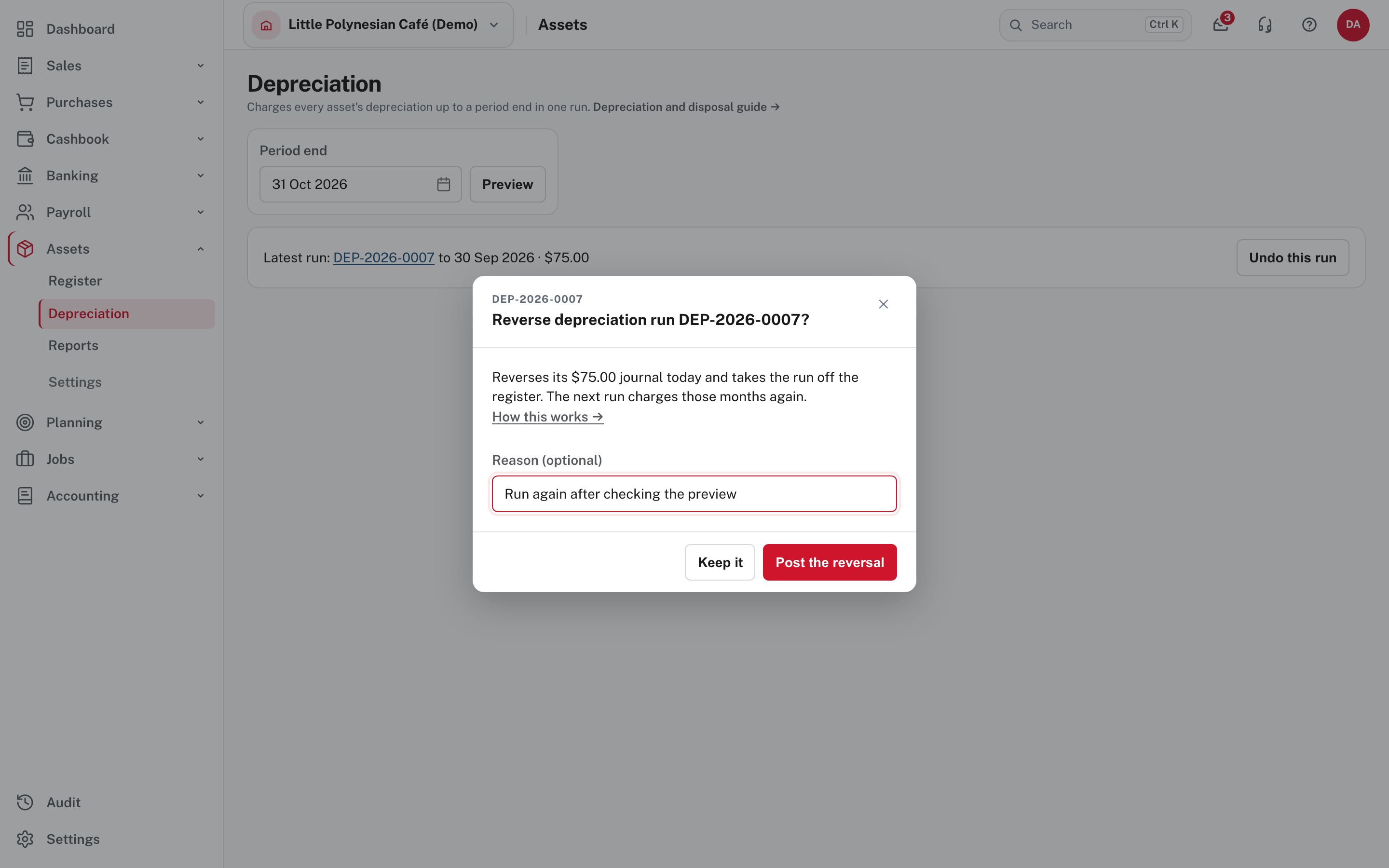Click the Cashbook wallet icon

(25, 139)
